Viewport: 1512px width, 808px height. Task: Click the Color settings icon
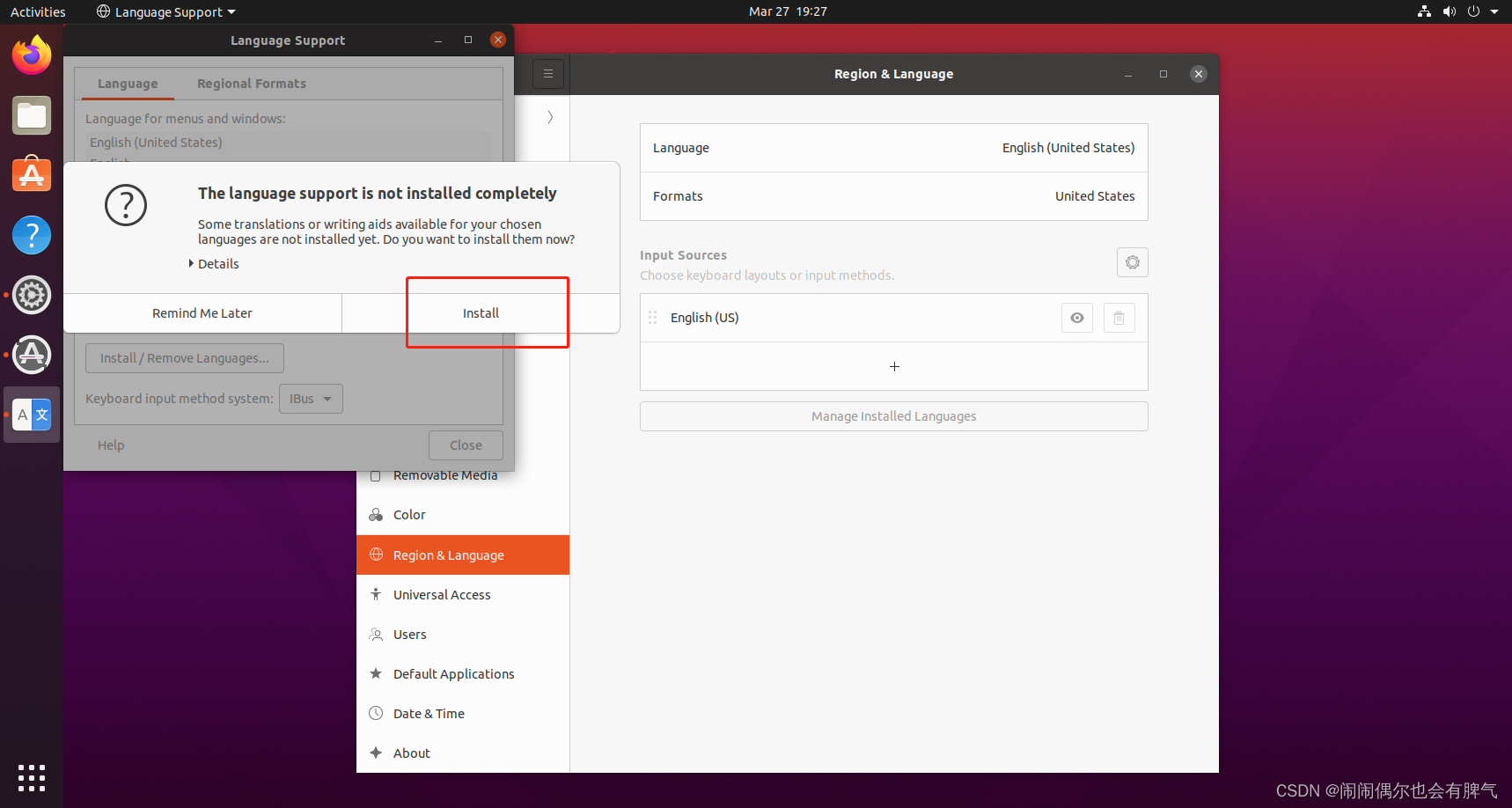coord(376,515)
